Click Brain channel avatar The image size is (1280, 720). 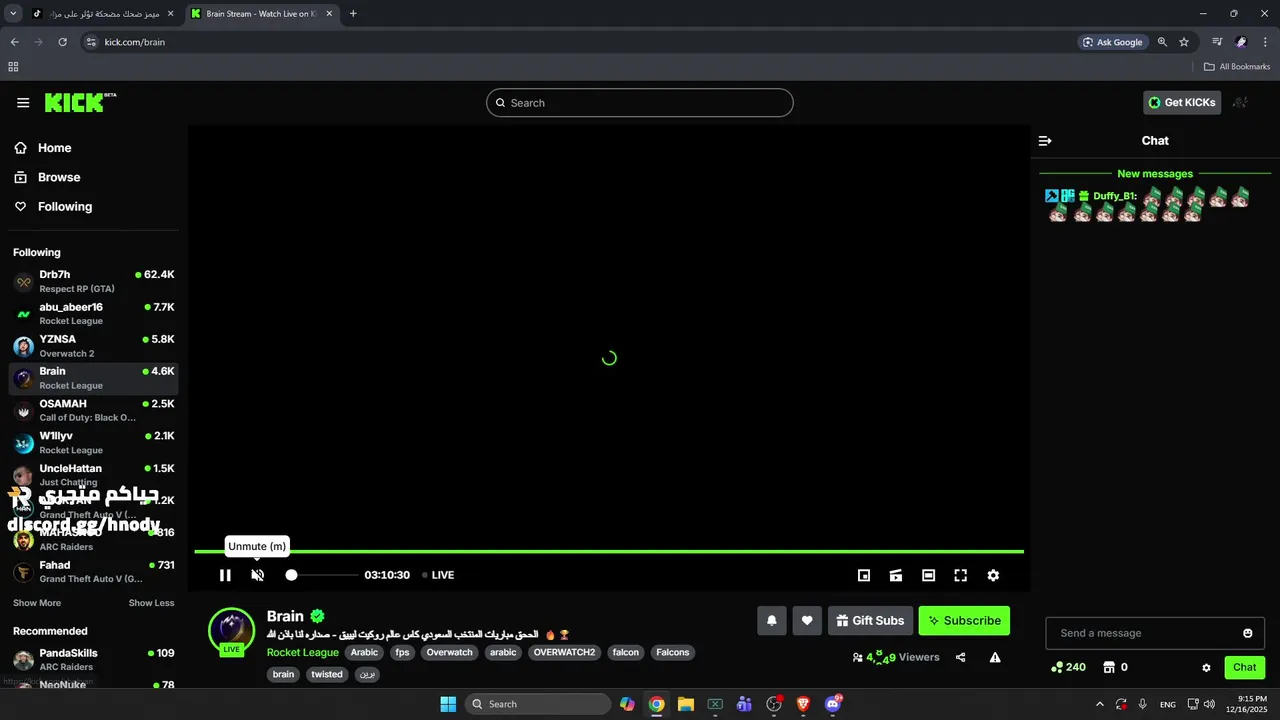[231, 630]
